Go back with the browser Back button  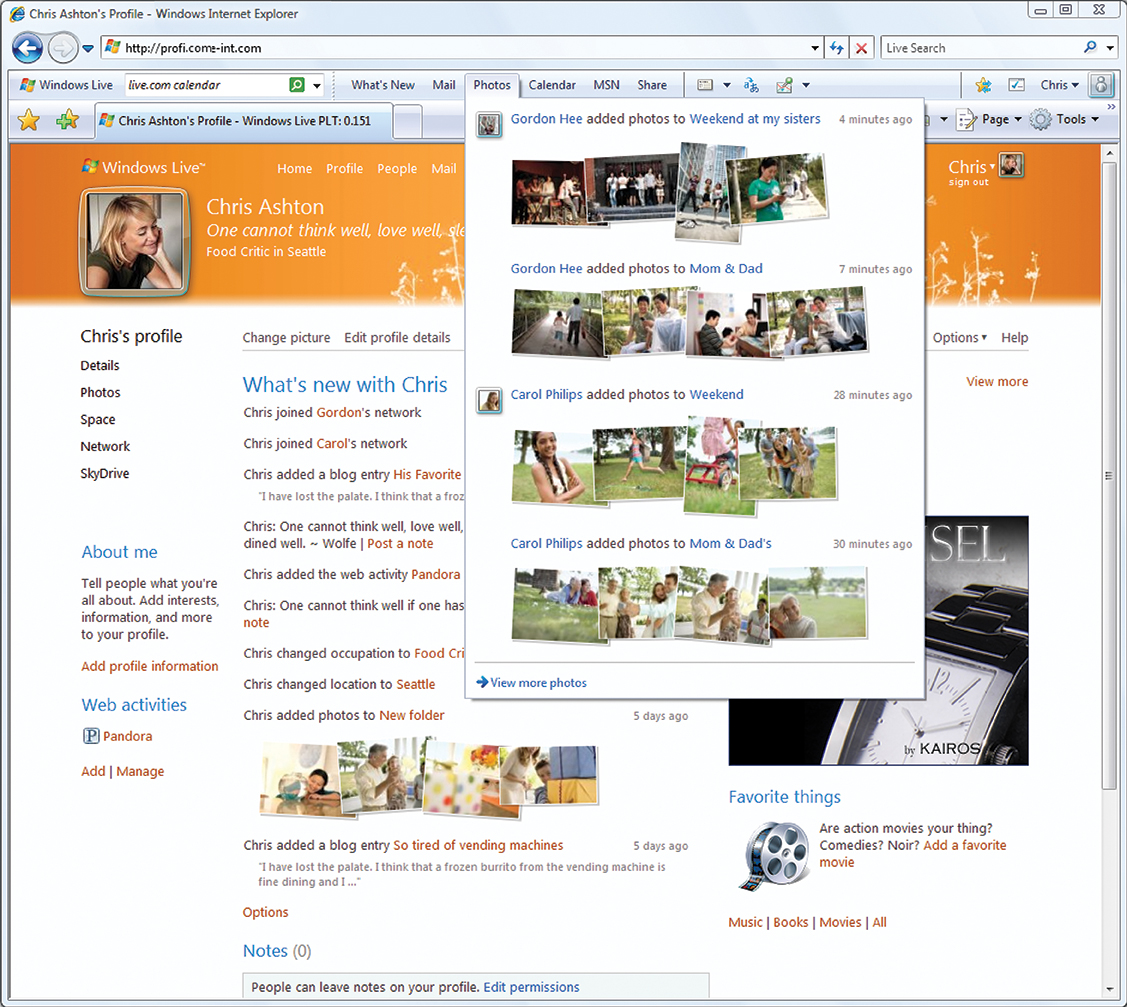(27, 48)
